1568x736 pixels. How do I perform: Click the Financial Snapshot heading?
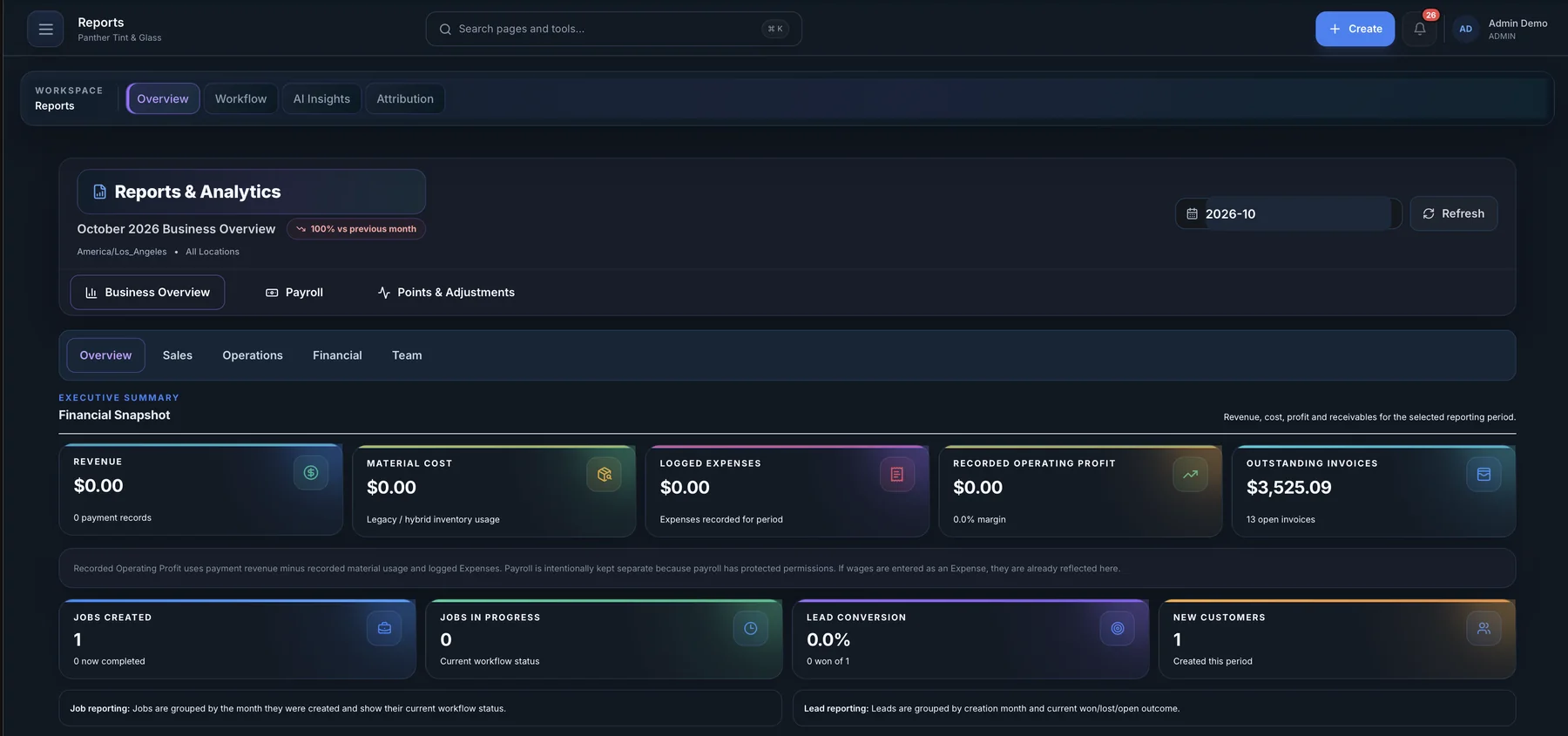point(114,415)
